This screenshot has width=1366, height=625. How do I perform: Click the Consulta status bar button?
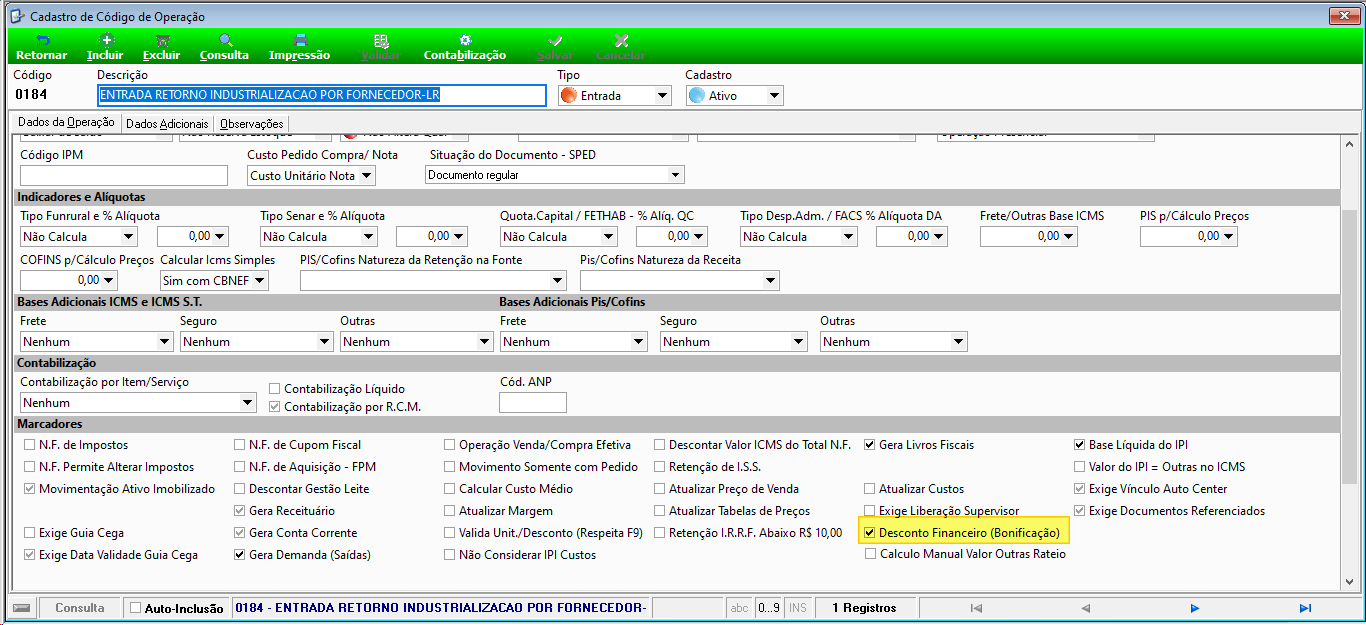pos(80,608)
